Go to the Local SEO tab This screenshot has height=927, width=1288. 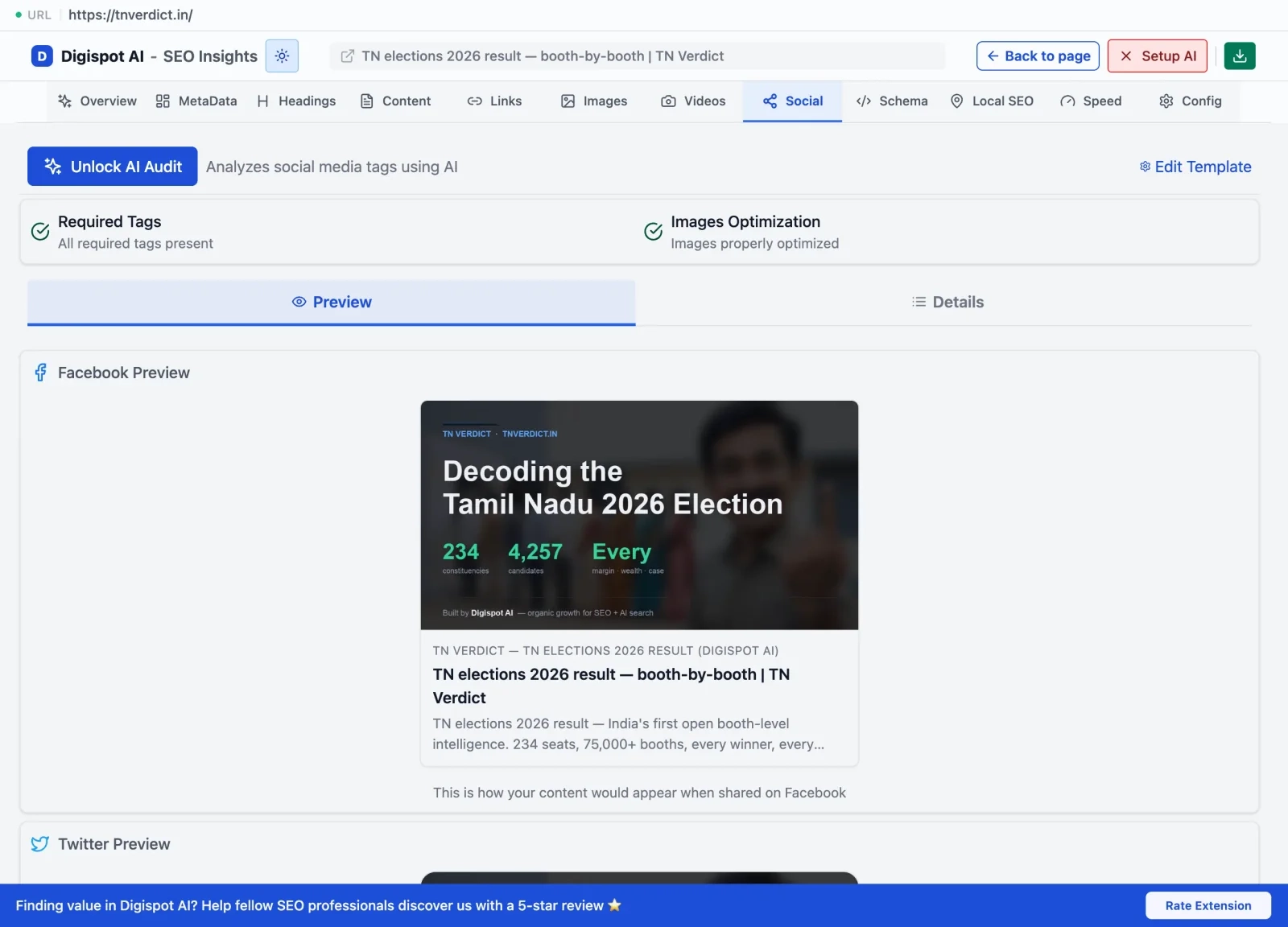pyautogui.click(x=992, y=101)
